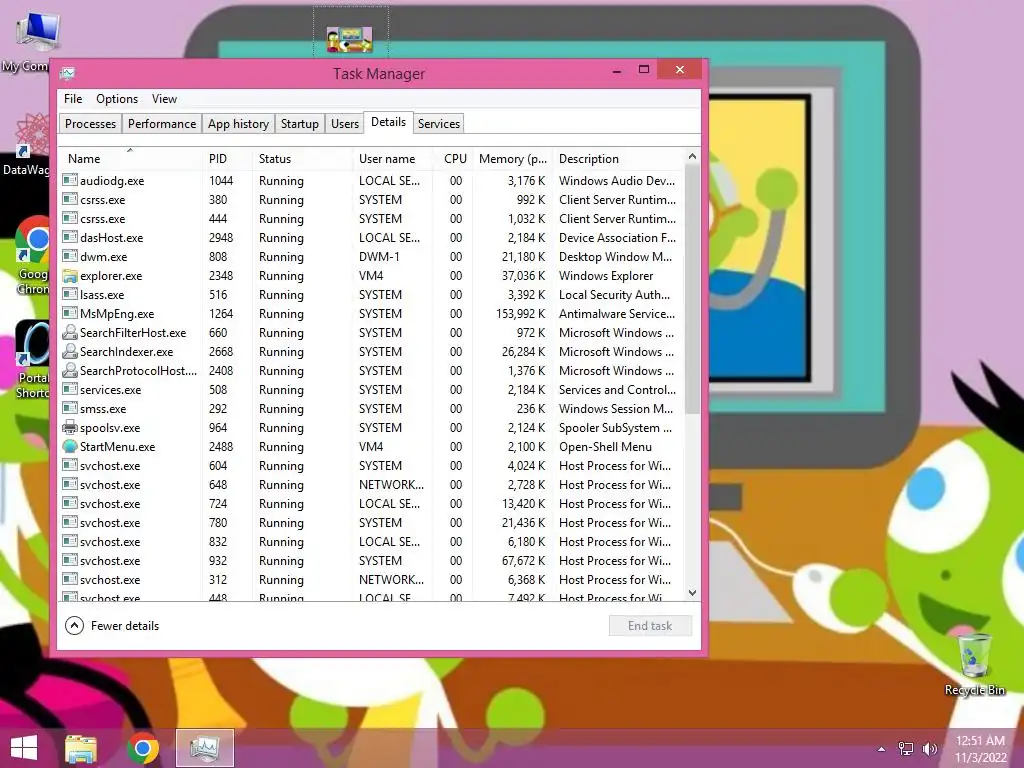Click the process list scroll-up arrow

tap(692, 157)
